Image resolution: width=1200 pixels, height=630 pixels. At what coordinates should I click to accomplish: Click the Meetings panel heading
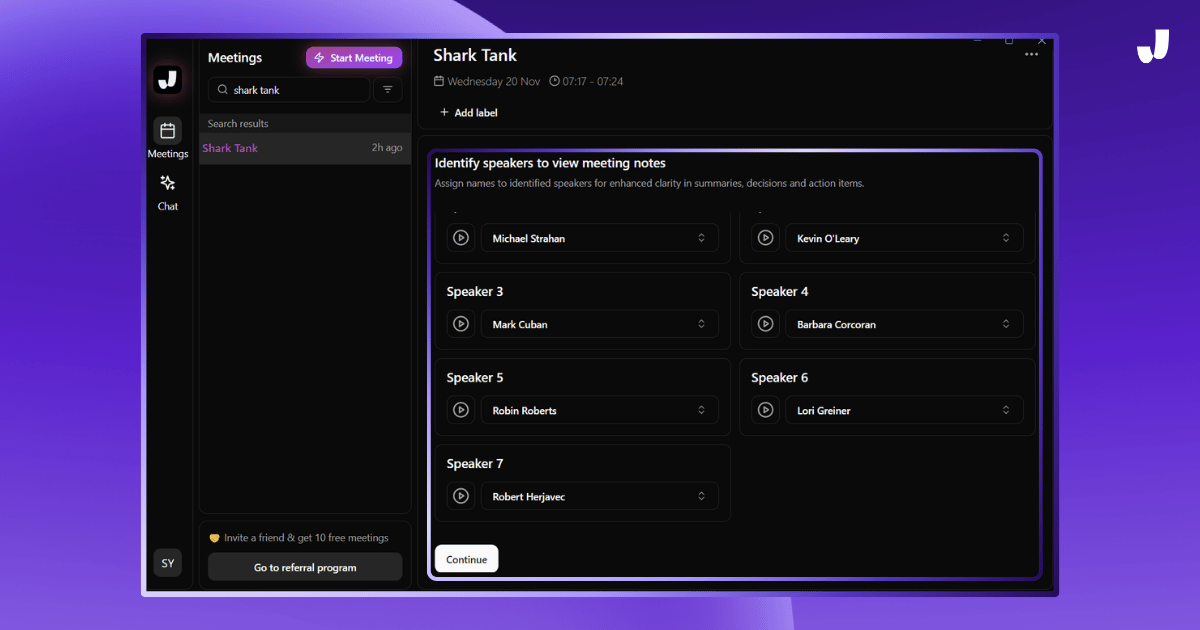235,58
